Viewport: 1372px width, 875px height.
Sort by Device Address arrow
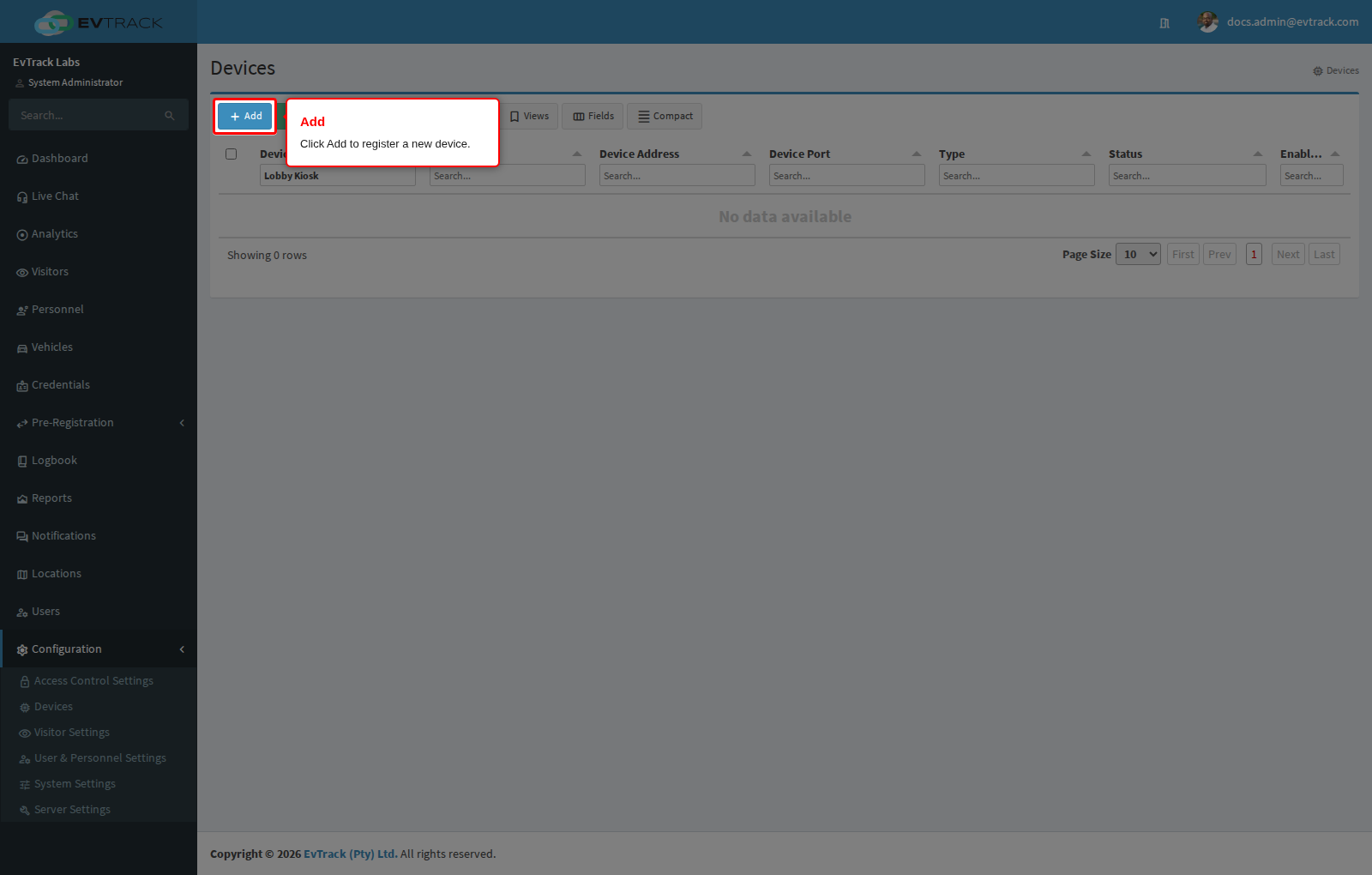(747, 154)
